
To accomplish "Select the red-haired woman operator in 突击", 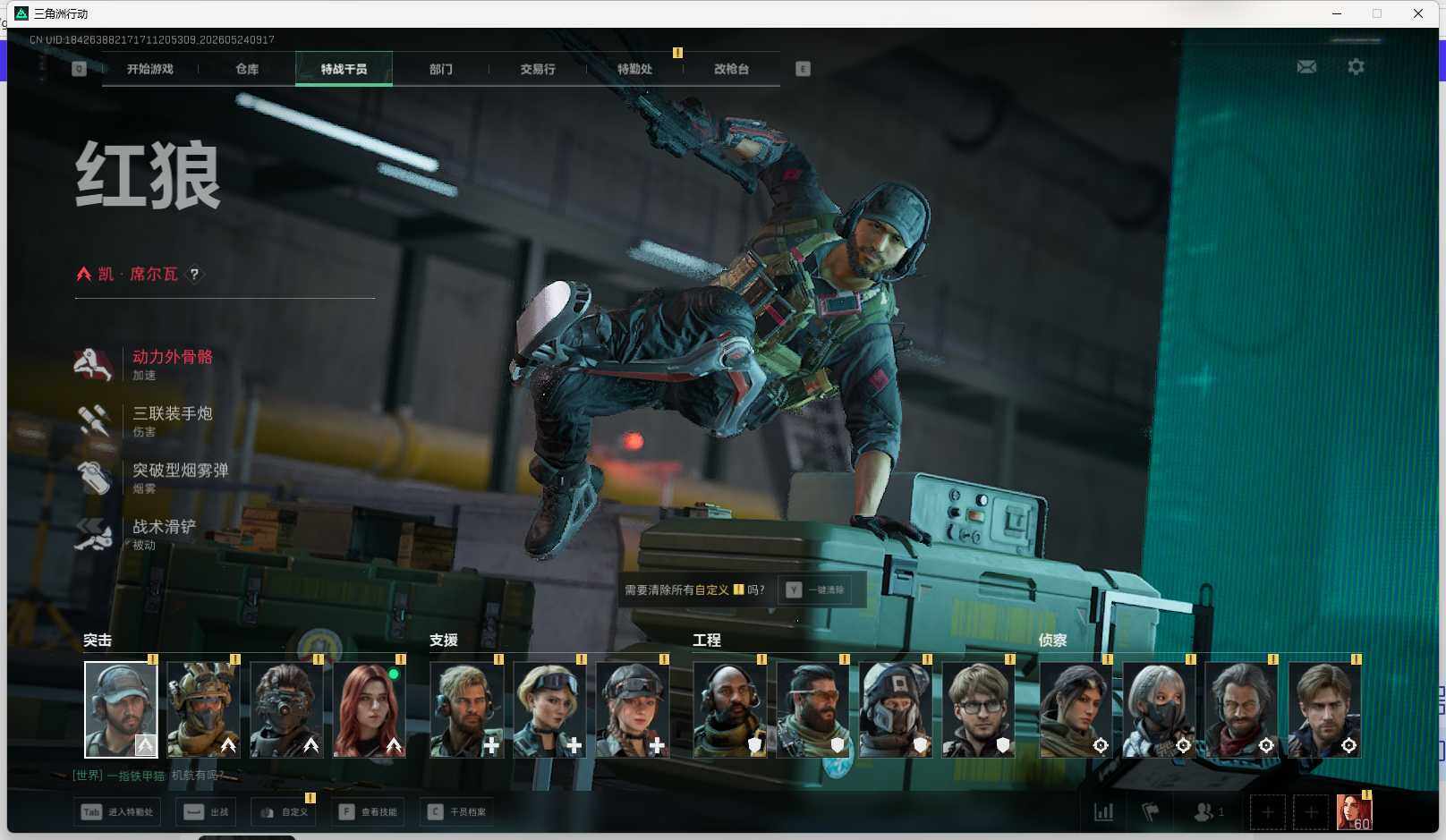I will click(x=370, y=709).
